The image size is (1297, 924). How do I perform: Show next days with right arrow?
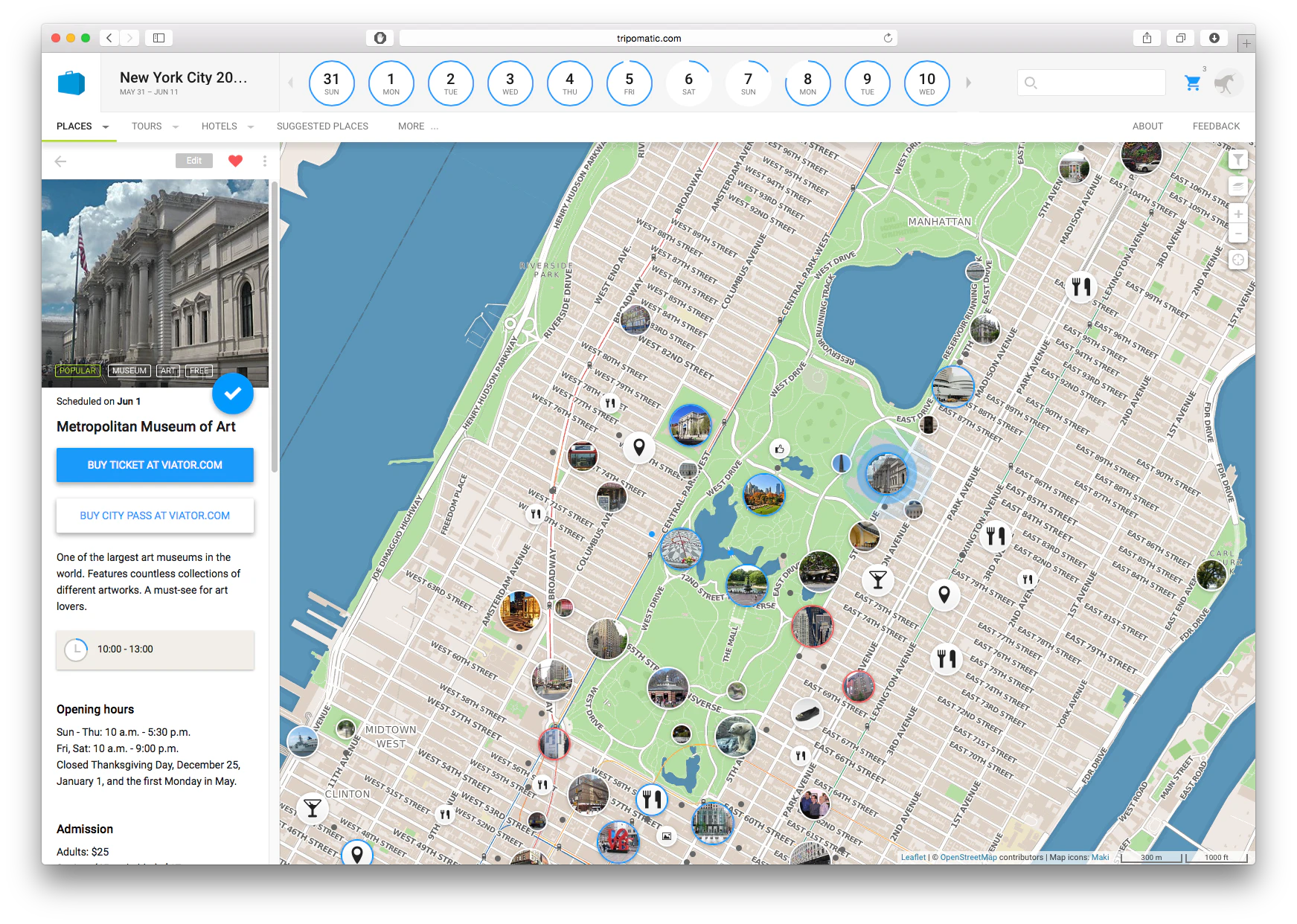pos(968,83)
